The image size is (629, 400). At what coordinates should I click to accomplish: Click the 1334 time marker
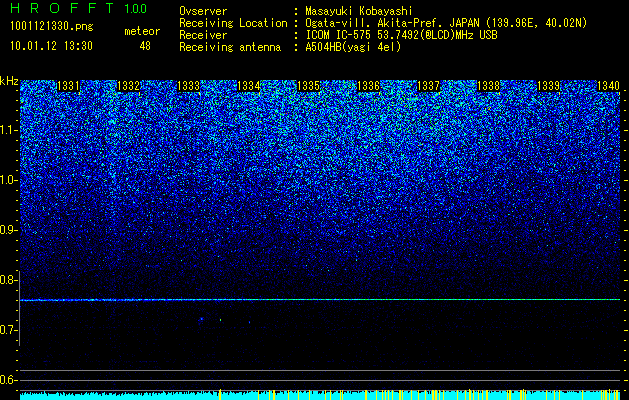249,86
